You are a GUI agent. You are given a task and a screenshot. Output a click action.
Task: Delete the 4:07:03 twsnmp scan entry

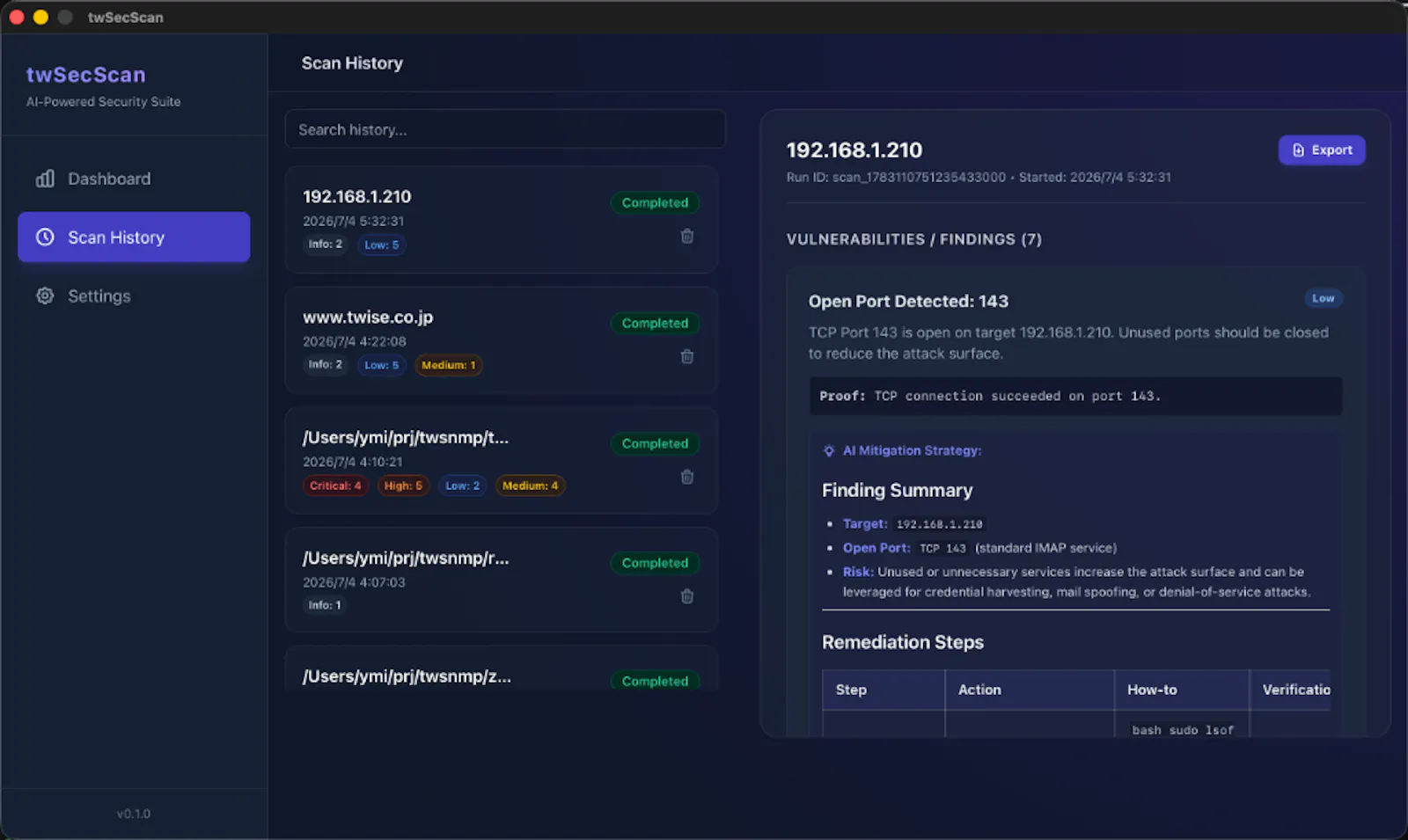687,596
